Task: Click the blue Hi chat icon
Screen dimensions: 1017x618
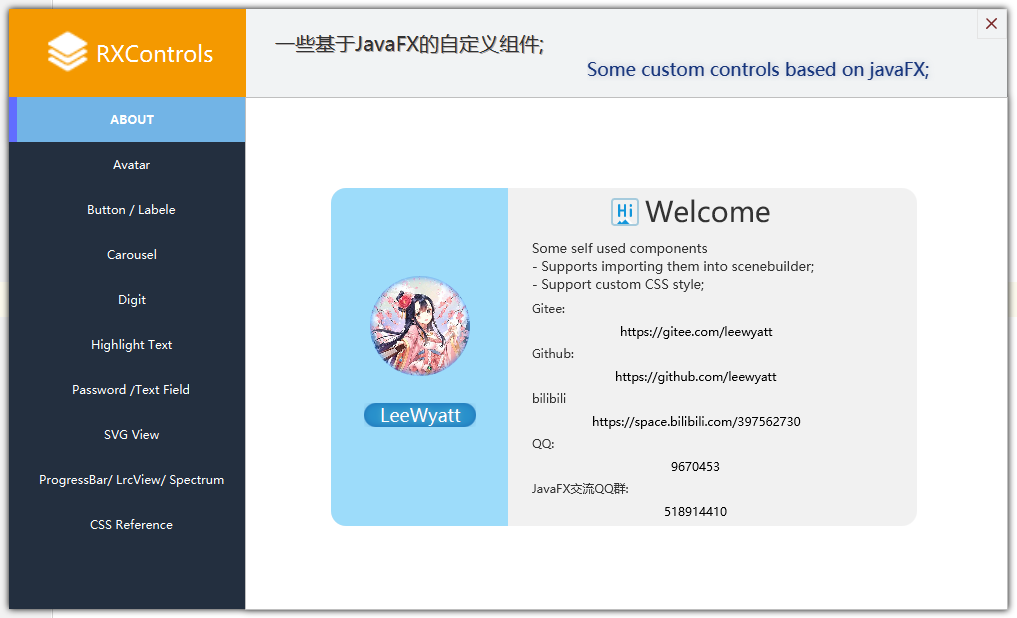Action: click(624, 212)
